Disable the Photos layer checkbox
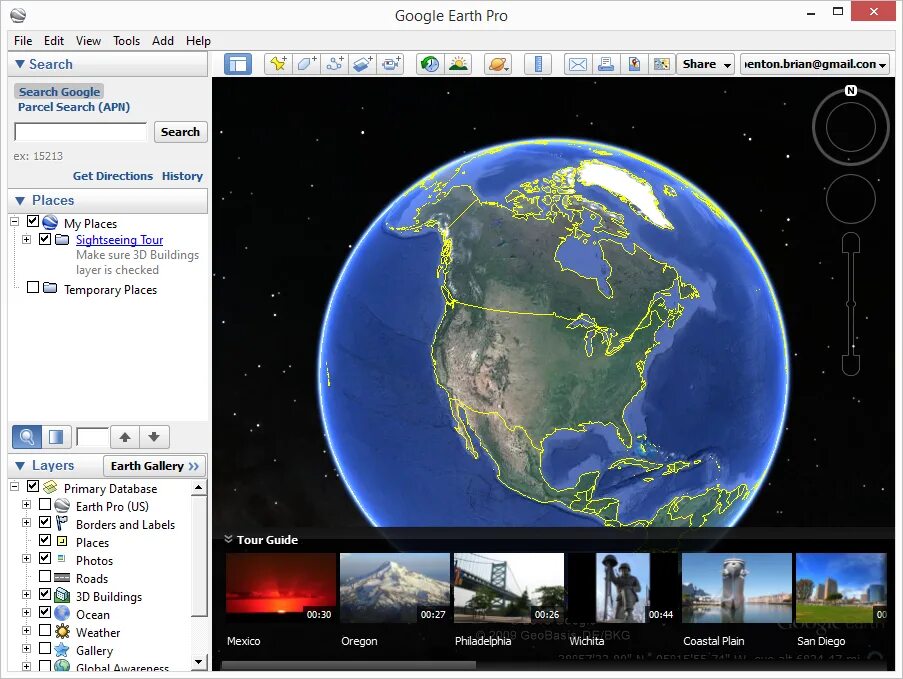This screenshot has height=679, width=903. 45,557
